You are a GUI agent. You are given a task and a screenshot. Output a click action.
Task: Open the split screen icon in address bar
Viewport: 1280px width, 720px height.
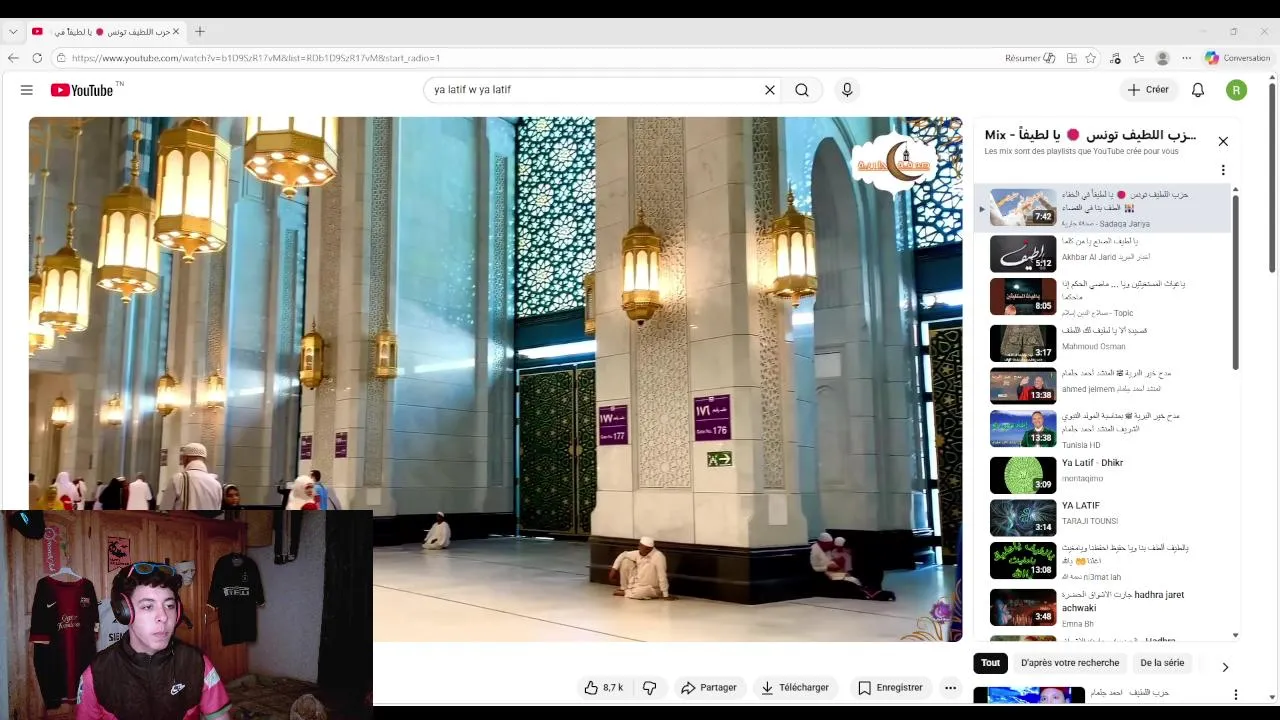click(1071, 58)
